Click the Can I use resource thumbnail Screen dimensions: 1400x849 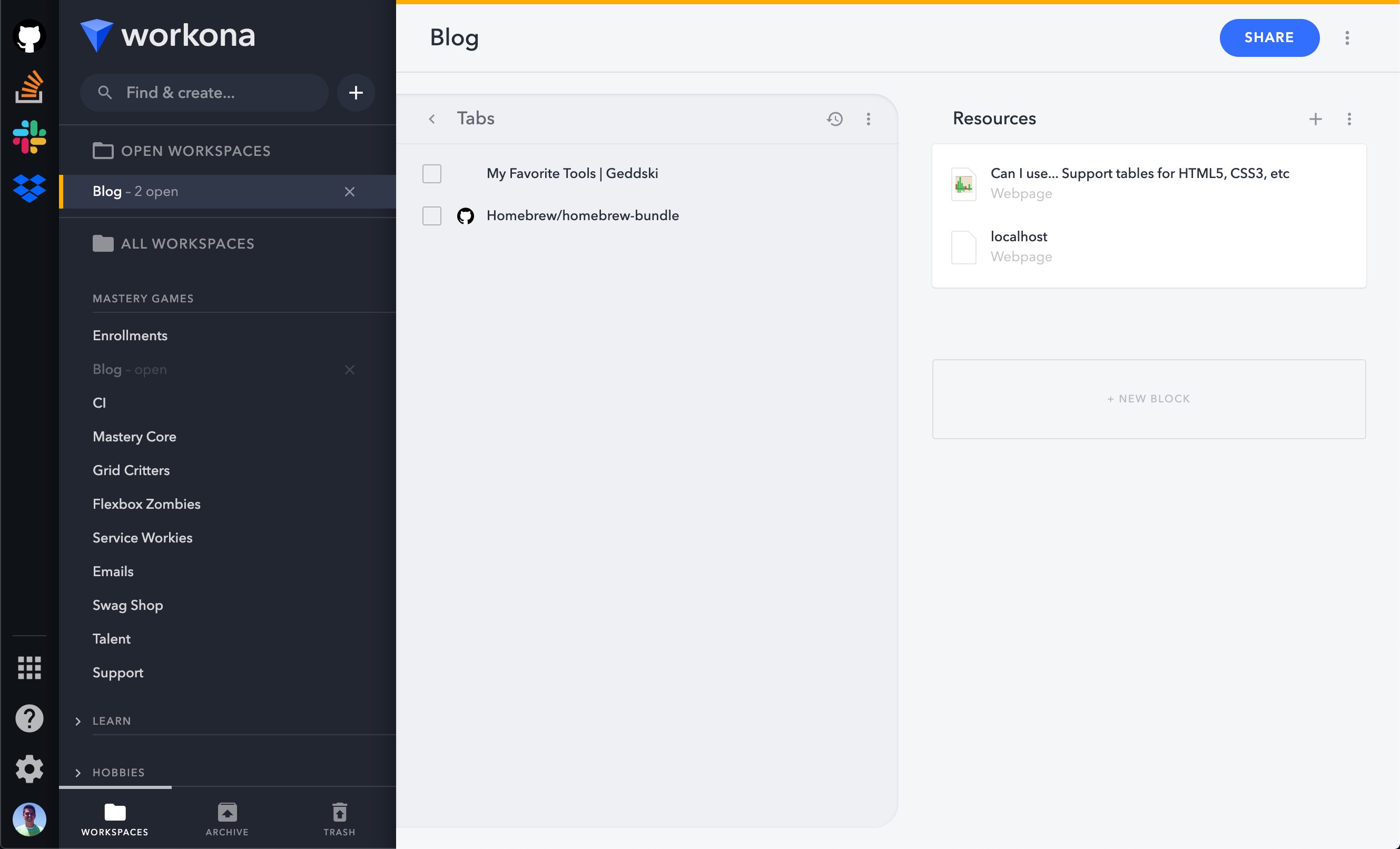pos(964,184)
